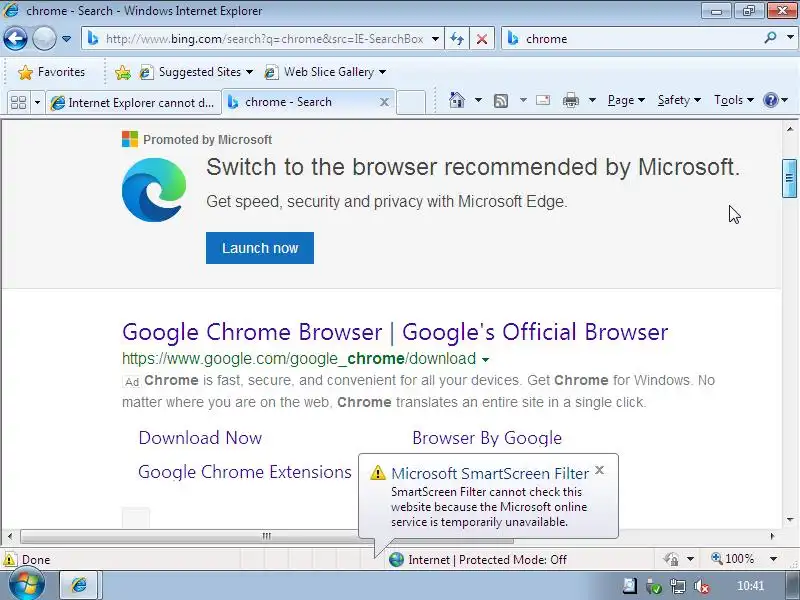Screen dimensions: 800x600
Task: Open the Windows Start orb
Action: click(26, 585)
